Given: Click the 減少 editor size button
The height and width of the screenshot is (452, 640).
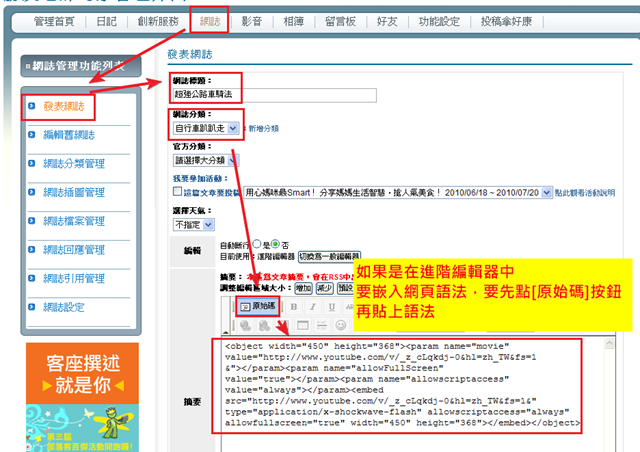Looking at the screenshot, I should pyautogui.click(x=324, y=288).
